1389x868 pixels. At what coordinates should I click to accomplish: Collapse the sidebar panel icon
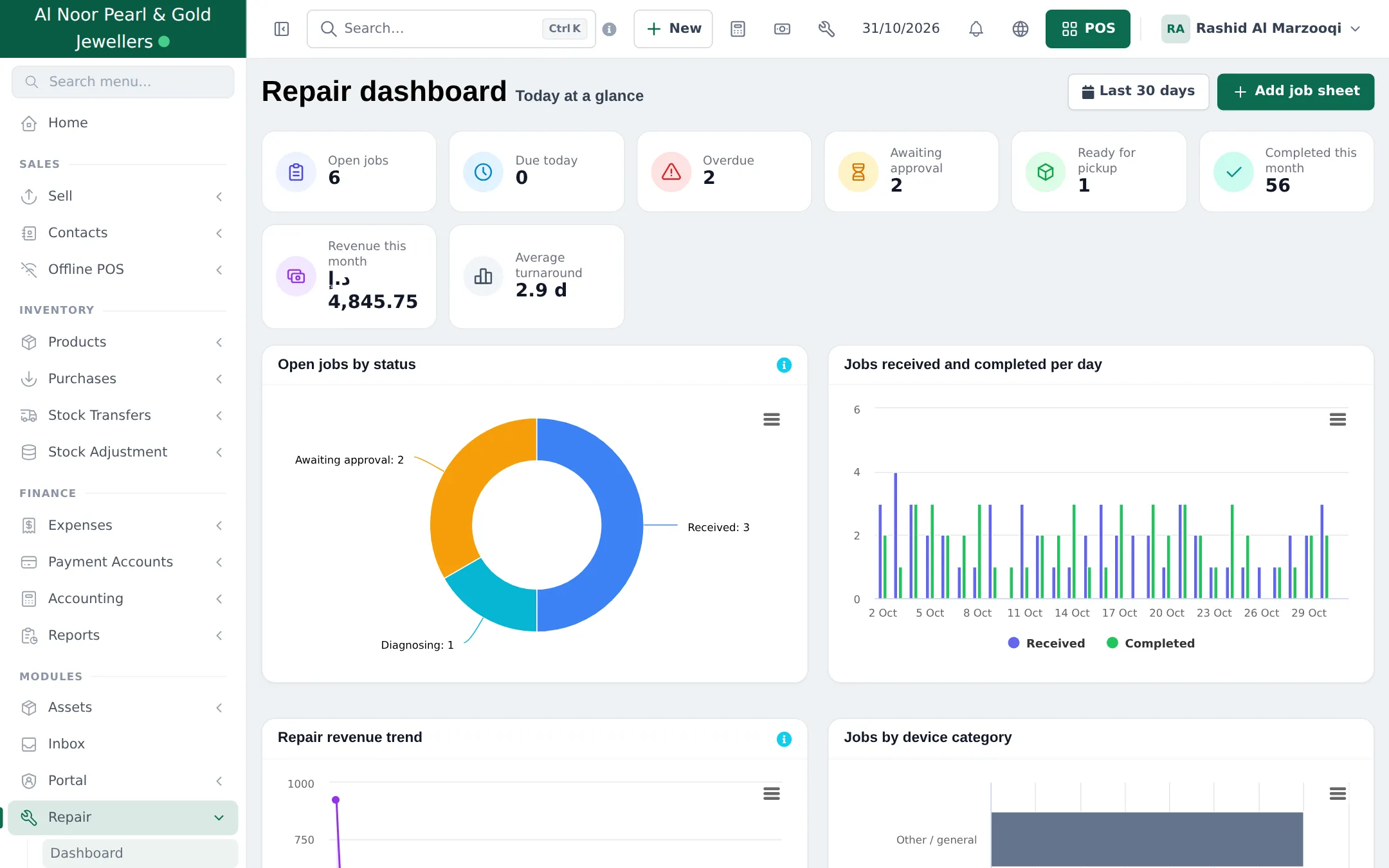(x=282, y=29)
